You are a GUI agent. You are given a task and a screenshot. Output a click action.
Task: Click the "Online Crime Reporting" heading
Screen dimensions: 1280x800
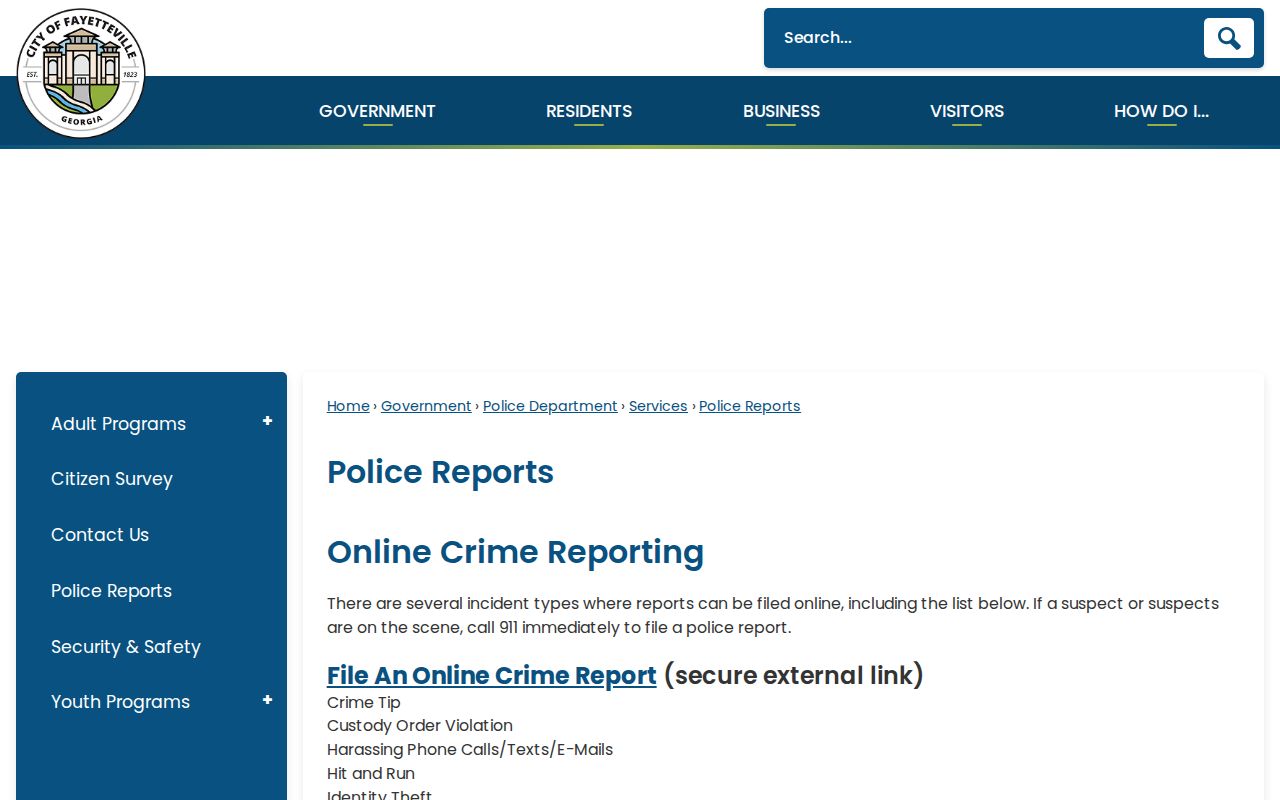click(x=515, y=552)
